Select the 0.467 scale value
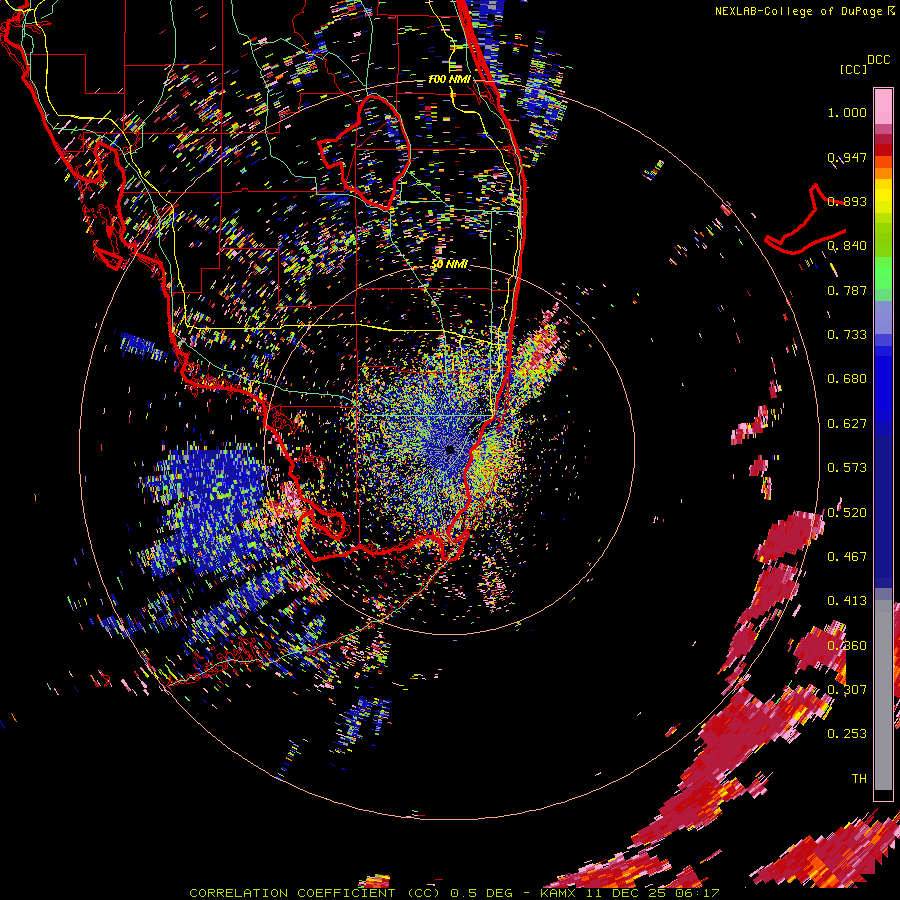 tap(847, 557)
